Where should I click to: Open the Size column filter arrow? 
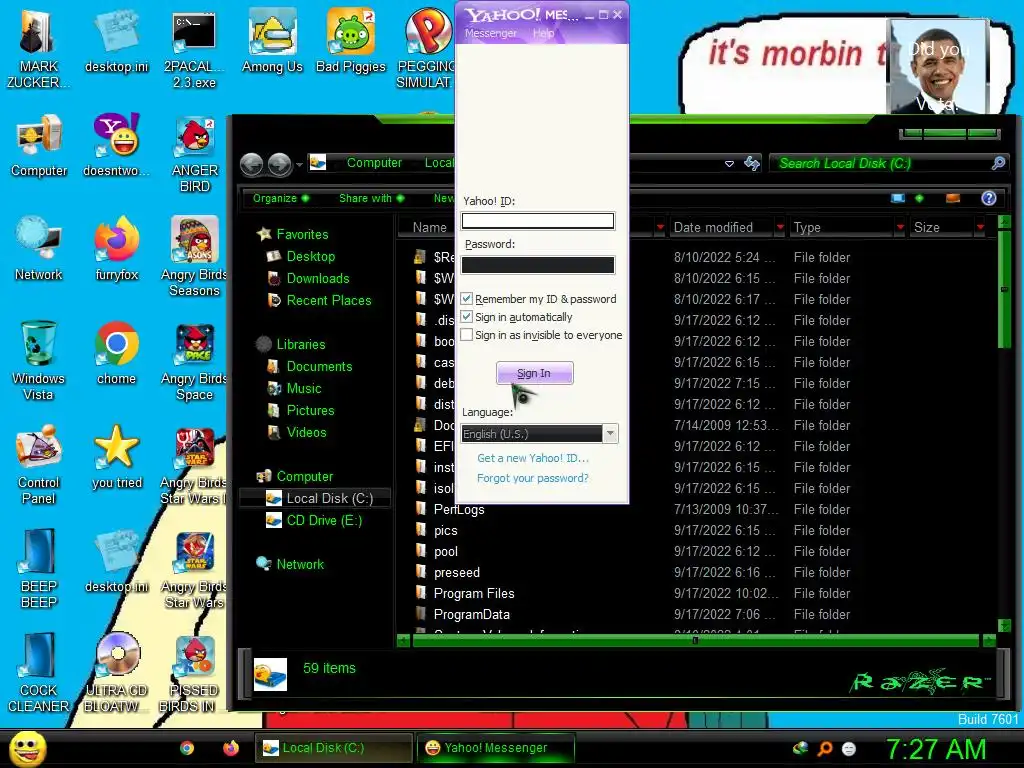pos(980,227)
